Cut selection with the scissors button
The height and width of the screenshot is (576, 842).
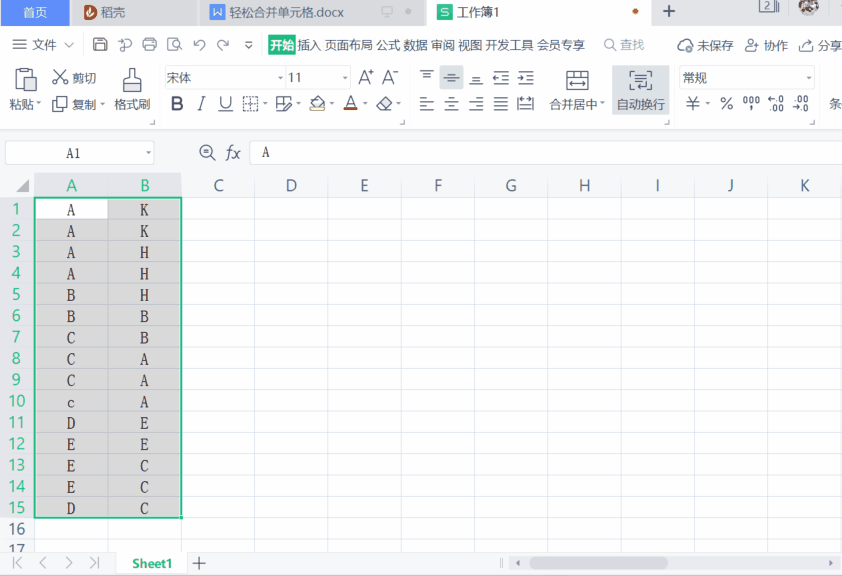tap(74, 78)
